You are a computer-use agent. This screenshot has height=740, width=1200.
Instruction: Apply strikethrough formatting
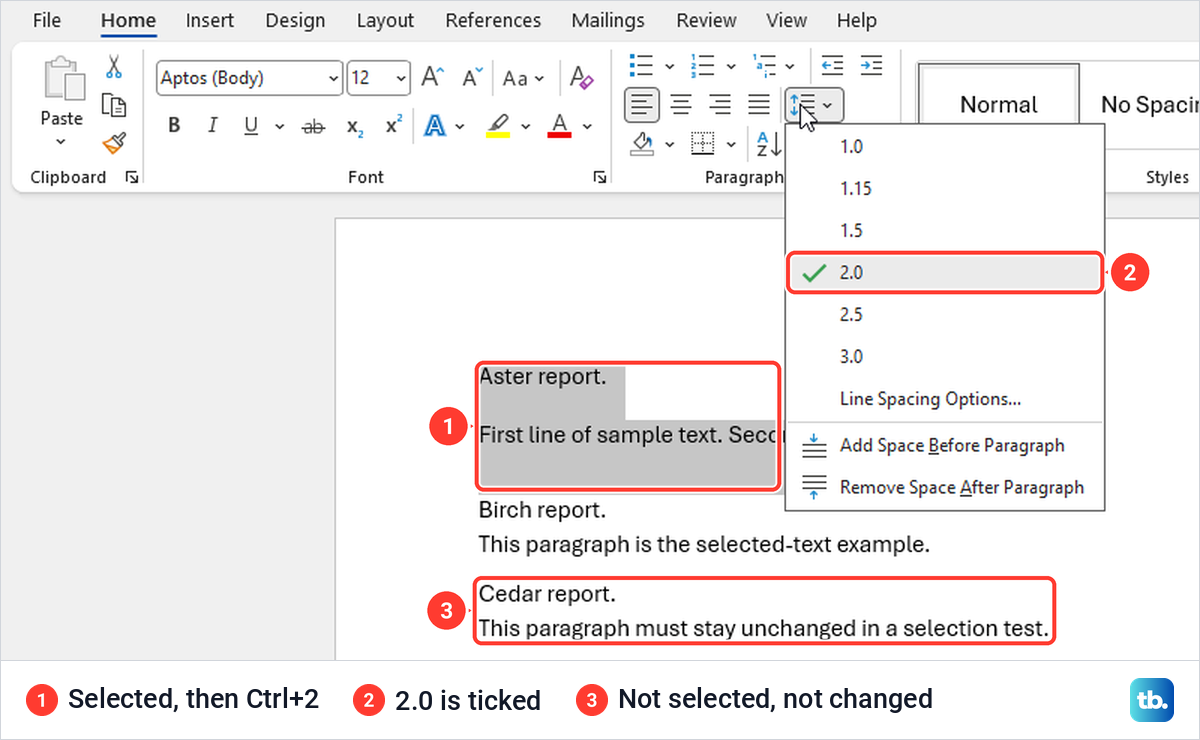click(313, 126)
